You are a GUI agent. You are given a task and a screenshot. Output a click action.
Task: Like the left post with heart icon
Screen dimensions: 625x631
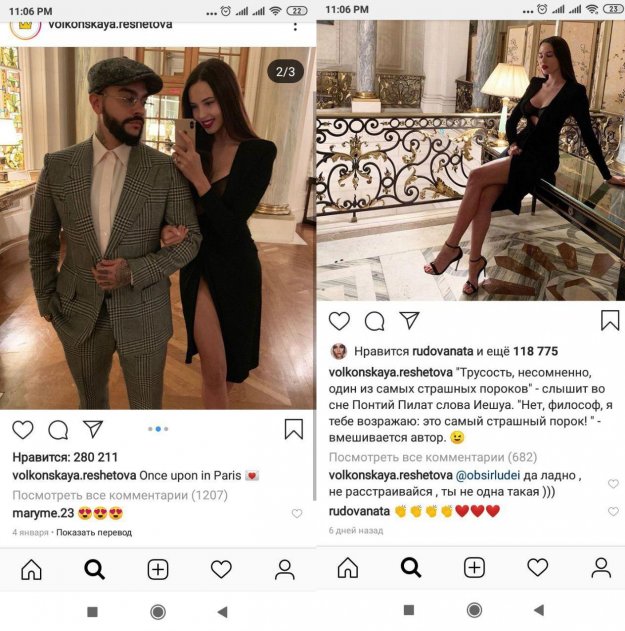click(22, 429)
